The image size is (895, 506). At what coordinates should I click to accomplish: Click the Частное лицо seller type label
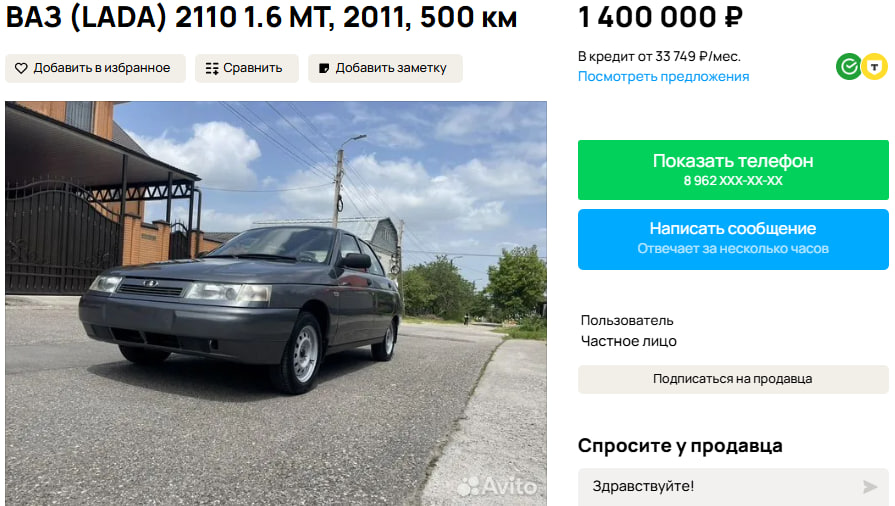coord(628,341)
